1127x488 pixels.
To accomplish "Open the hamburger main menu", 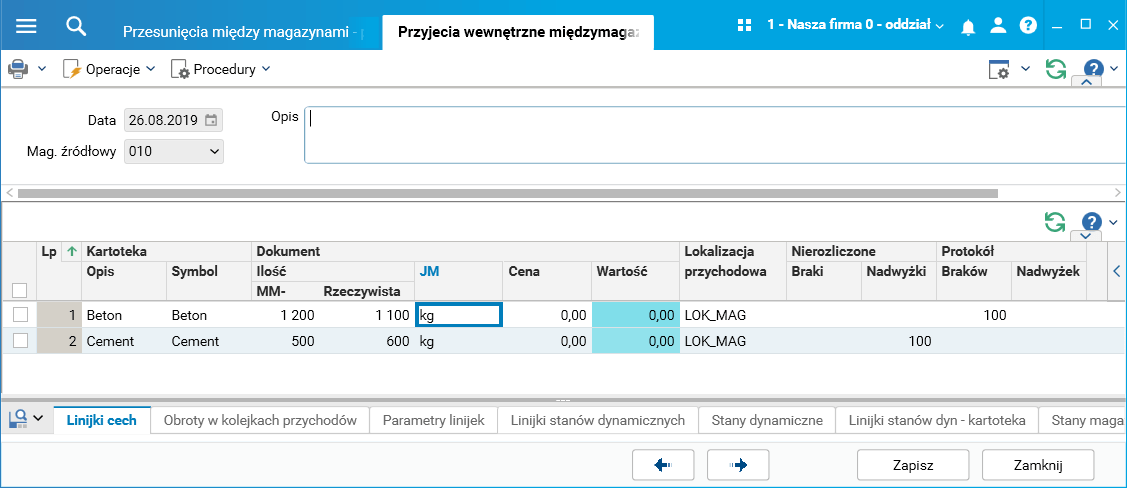I will point(26,26).
